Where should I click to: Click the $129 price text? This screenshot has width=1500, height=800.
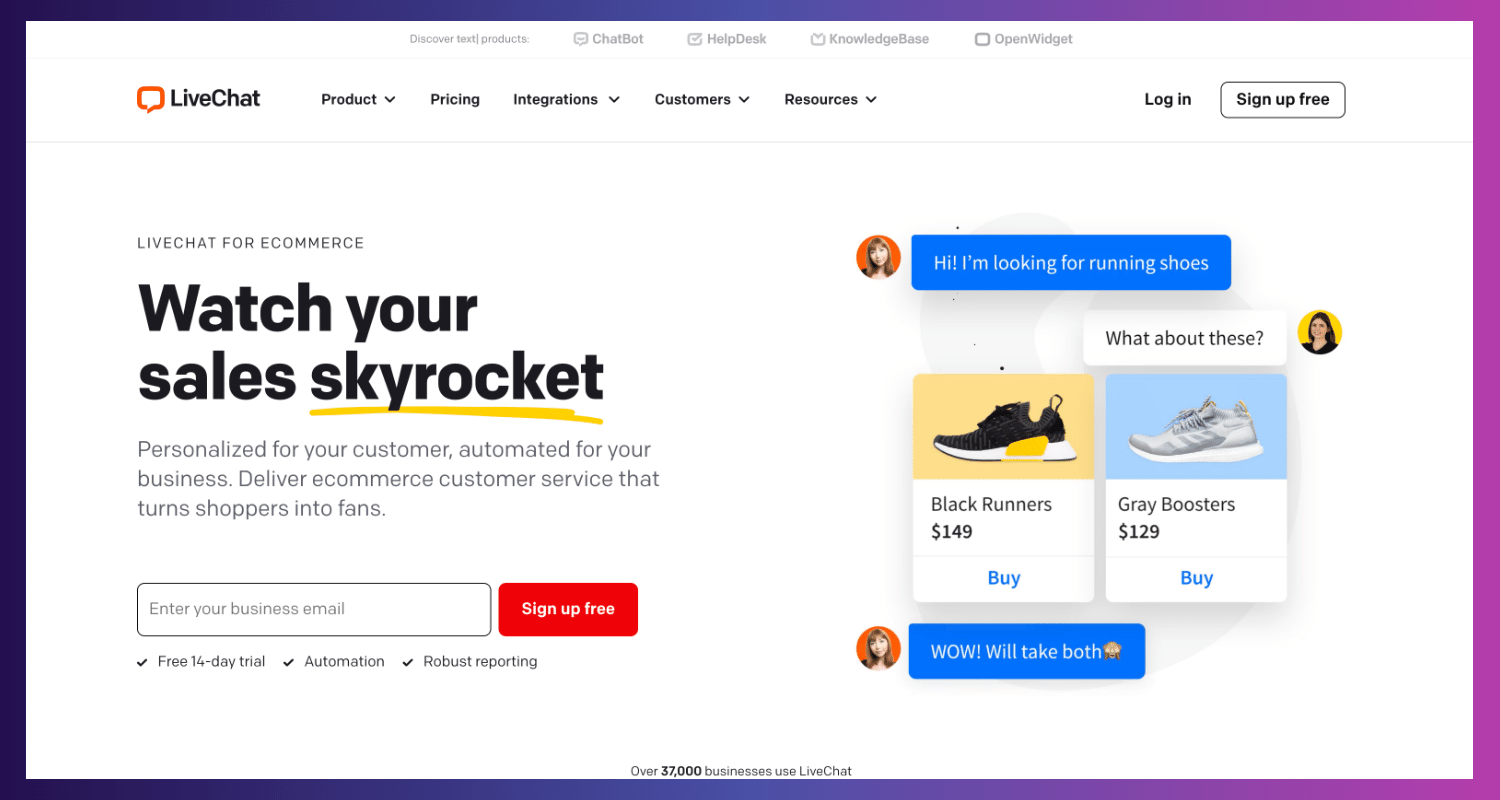pyautogui.click(x=1138, y=531)
